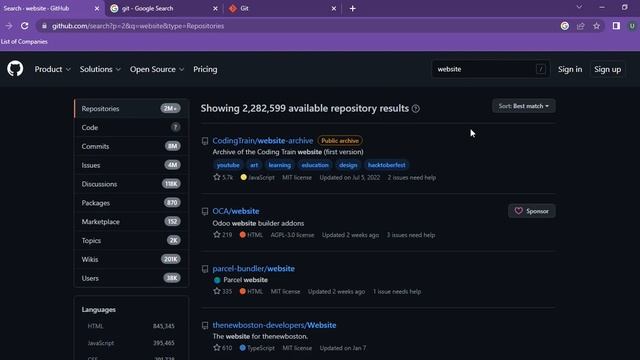Show Commits results
The height and width of the screenshot is (360, 640).
pyautogui.click(x=131, y=146)
